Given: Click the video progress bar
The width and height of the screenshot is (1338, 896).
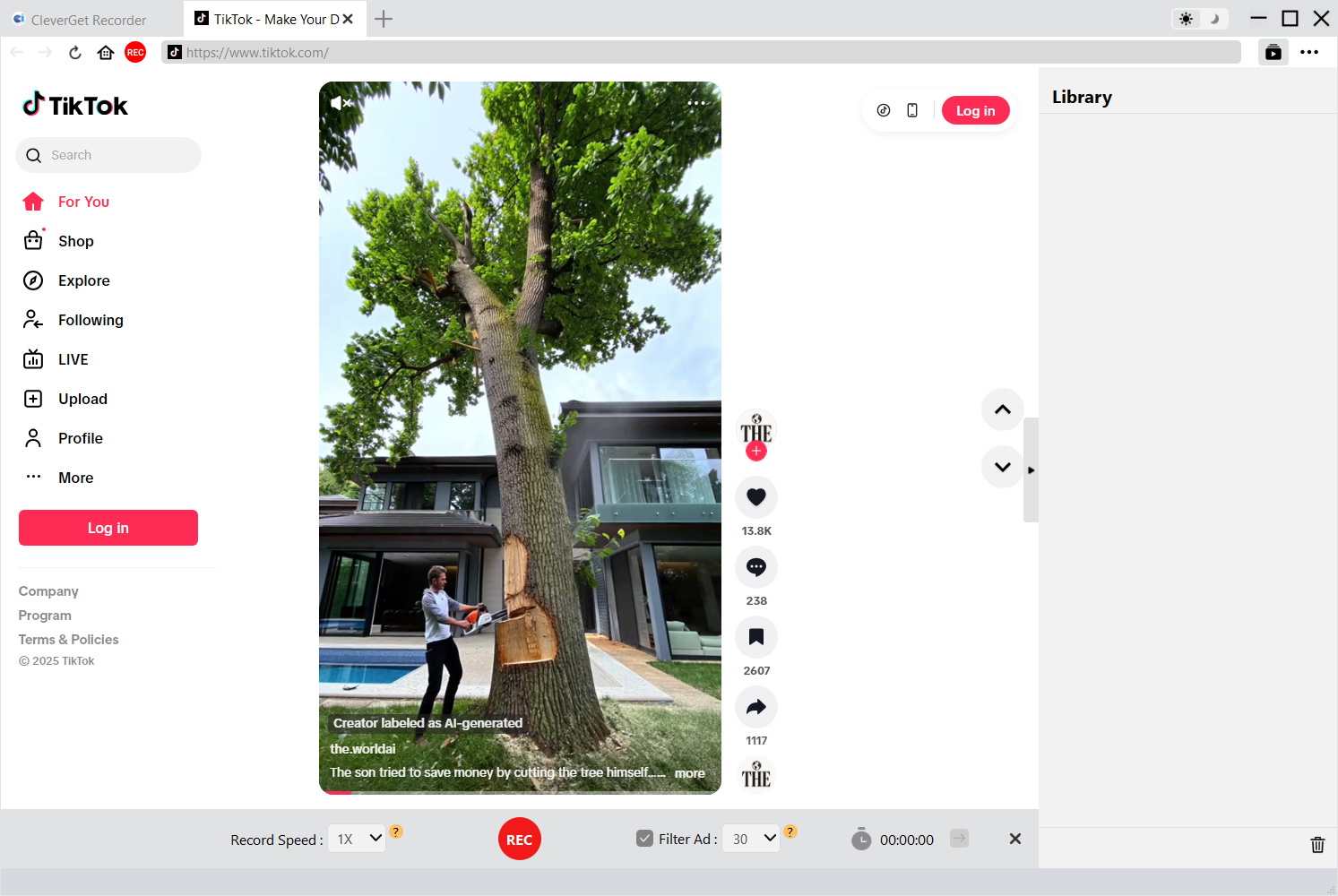Looking at the screenshot, I should click(520, 792).
